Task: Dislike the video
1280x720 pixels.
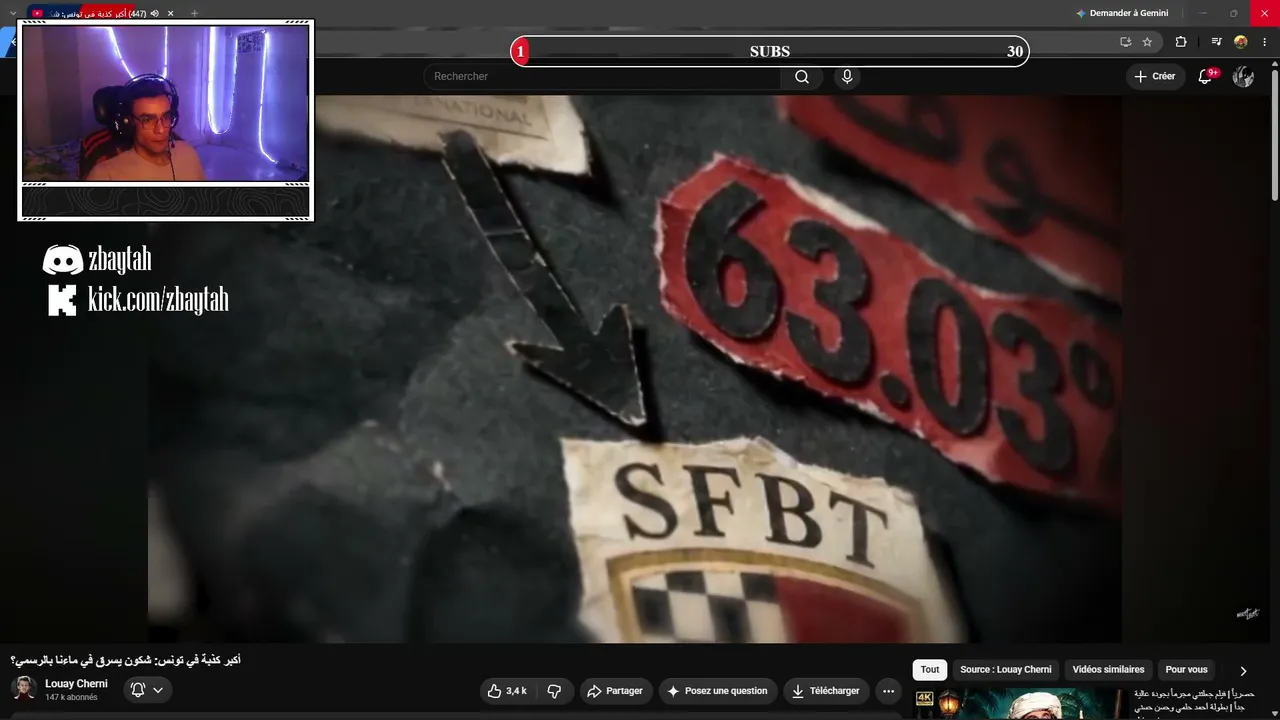Action: click(x=554, y=691)
